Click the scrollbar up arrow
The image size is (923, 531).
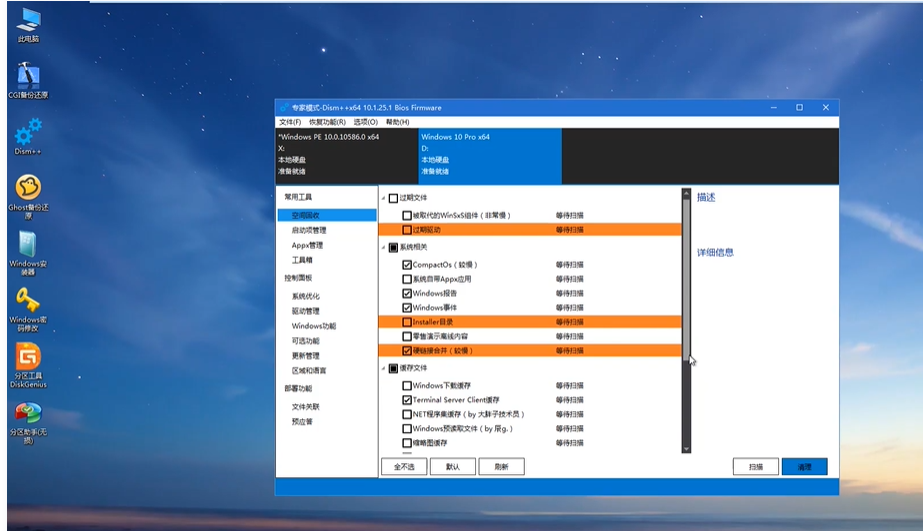click(x=686, y=194)
